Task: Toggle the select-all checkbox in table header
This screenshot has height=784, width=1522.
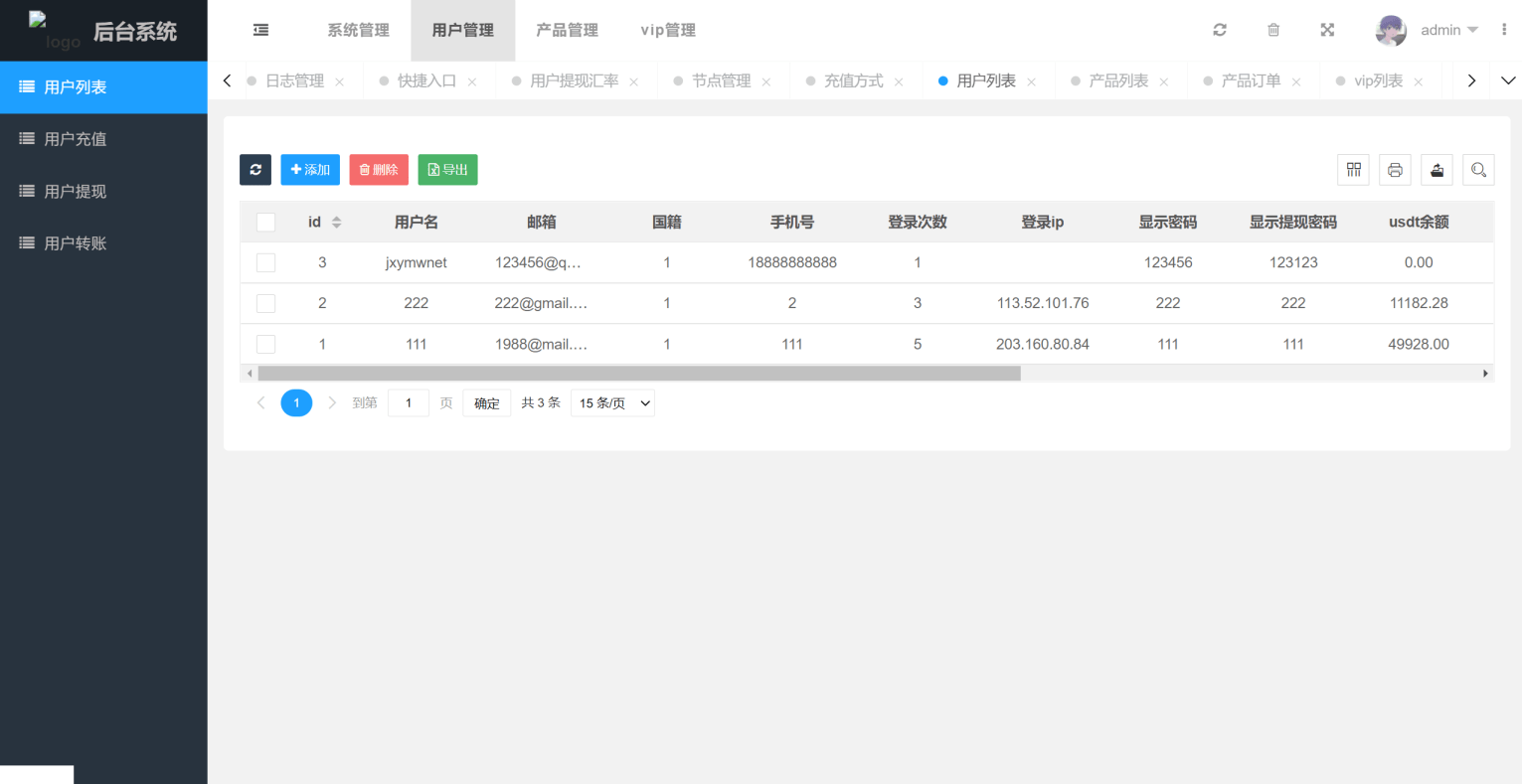Action: click(x=265, y=223)
